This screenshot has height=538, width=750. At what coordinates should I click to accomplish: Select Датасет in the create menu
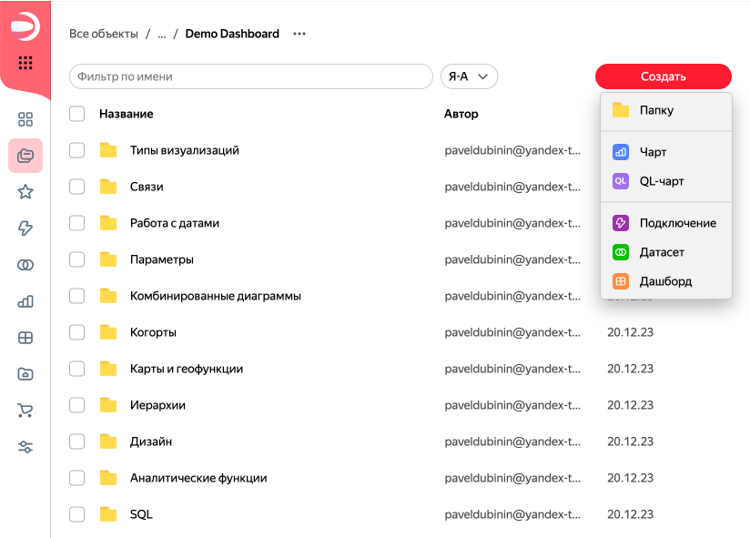661,252
